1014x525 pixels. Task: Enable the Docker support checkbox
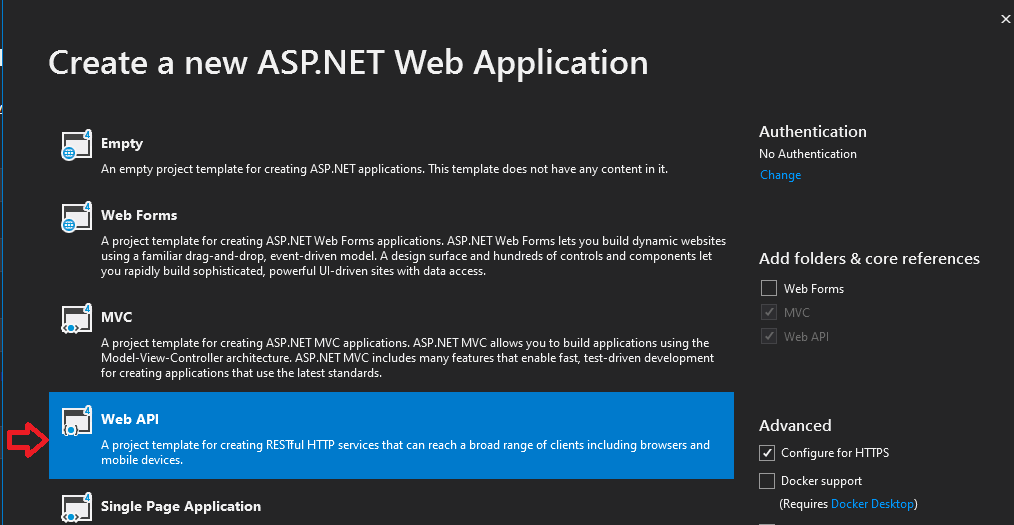[767, 481]
